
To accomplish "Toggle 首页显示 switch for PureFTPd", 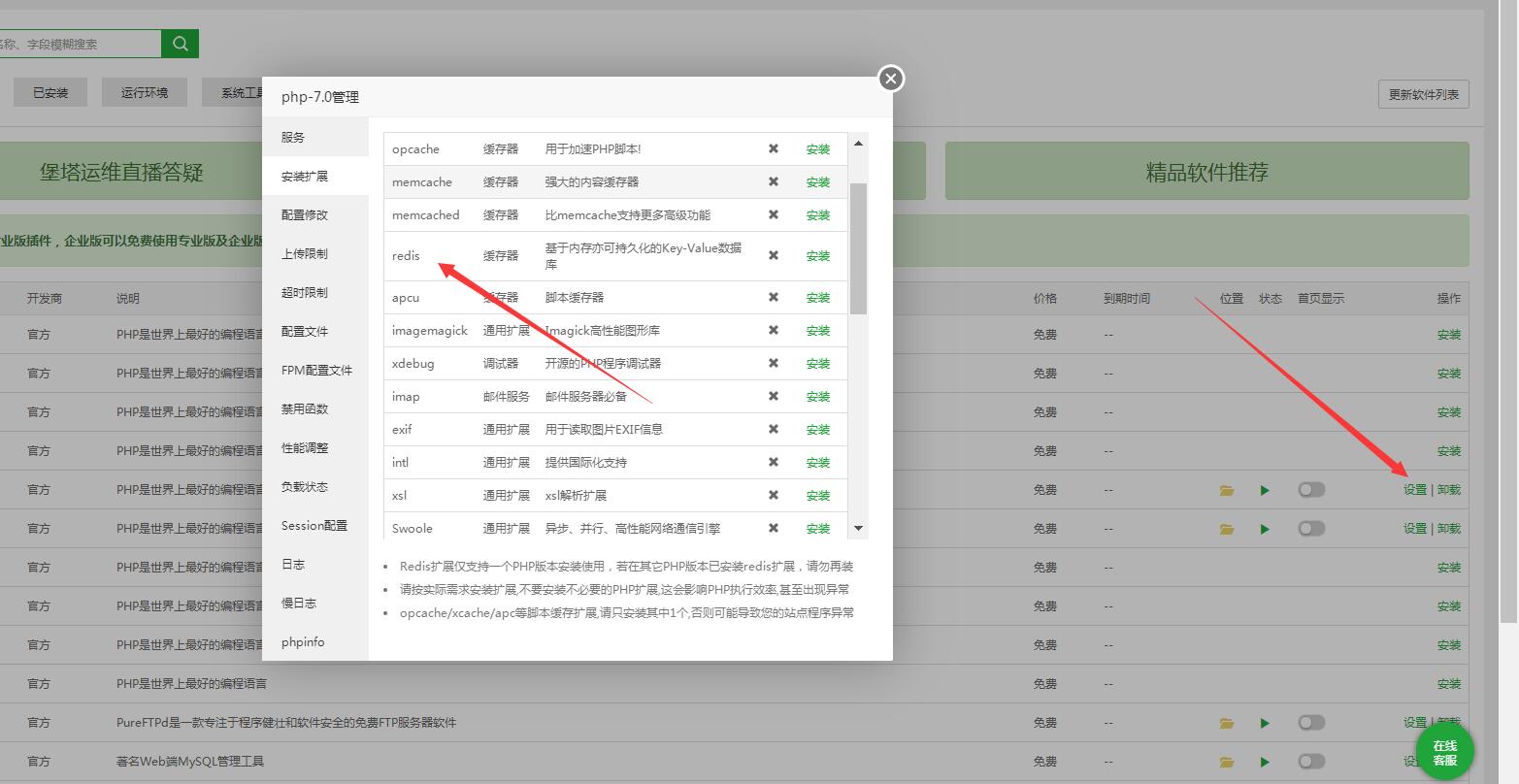I will (1311, 723).
